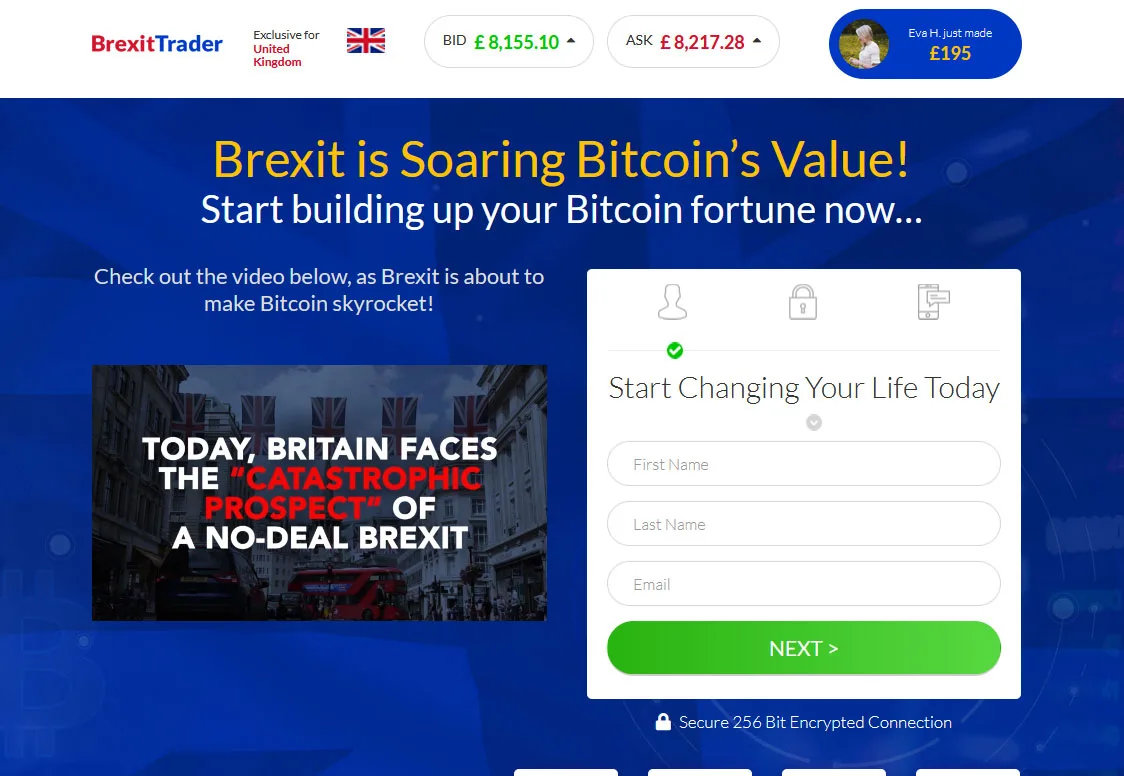Expand the gray chevron below the form heading

click(814, 423)
